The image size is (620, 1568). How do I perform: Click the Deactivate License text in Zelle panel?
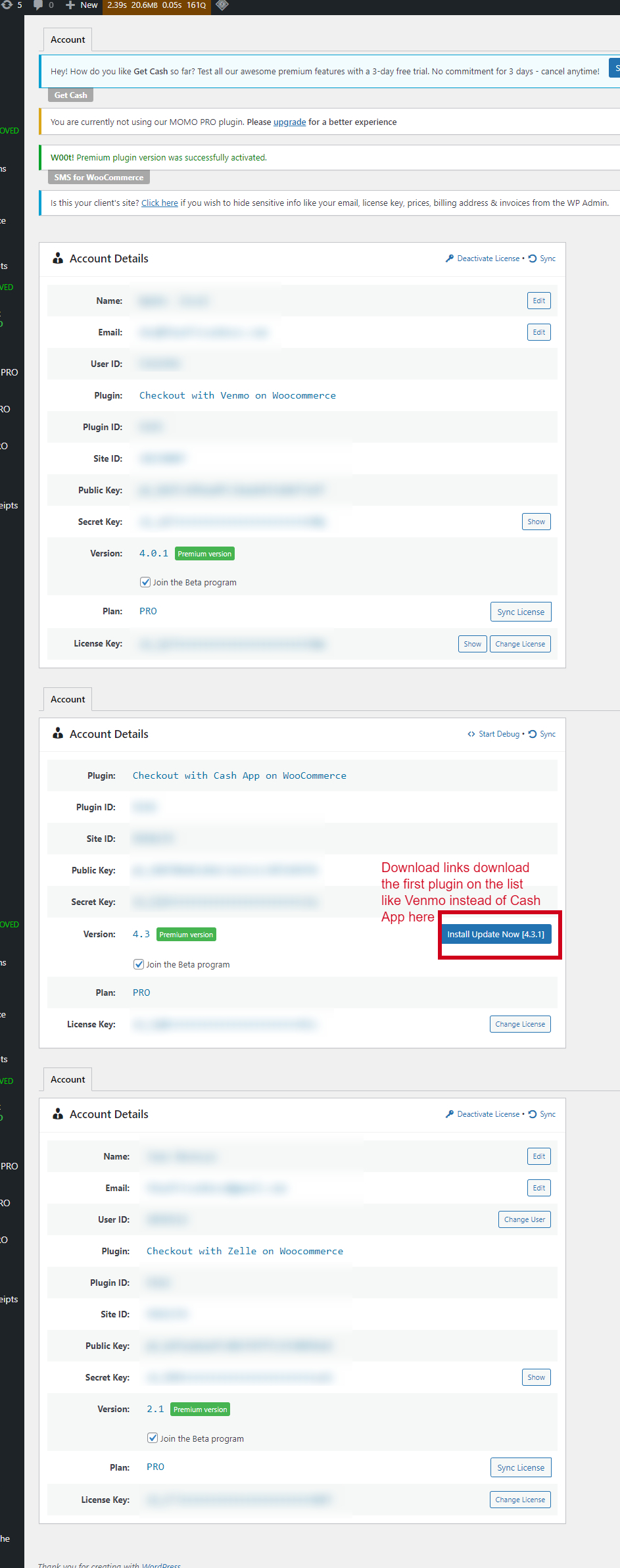[489, 1114]
